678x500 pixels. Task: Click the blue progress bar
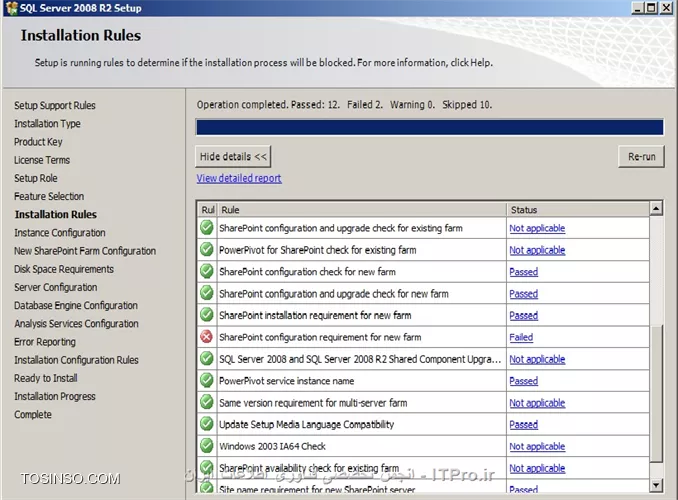pyautogui.click(x=429, y=128)
